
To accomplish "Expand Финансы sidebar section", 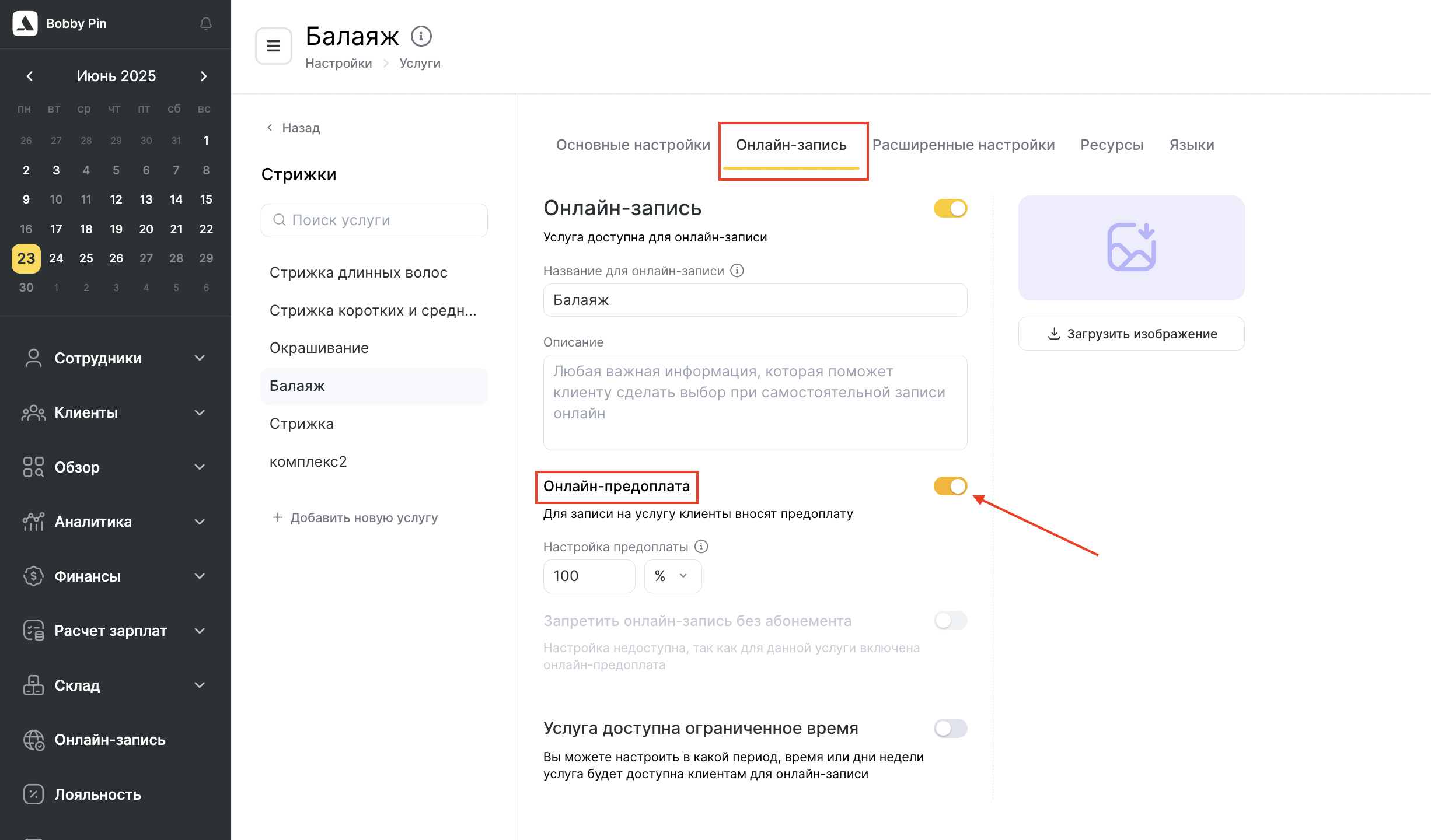I will 116,576.
